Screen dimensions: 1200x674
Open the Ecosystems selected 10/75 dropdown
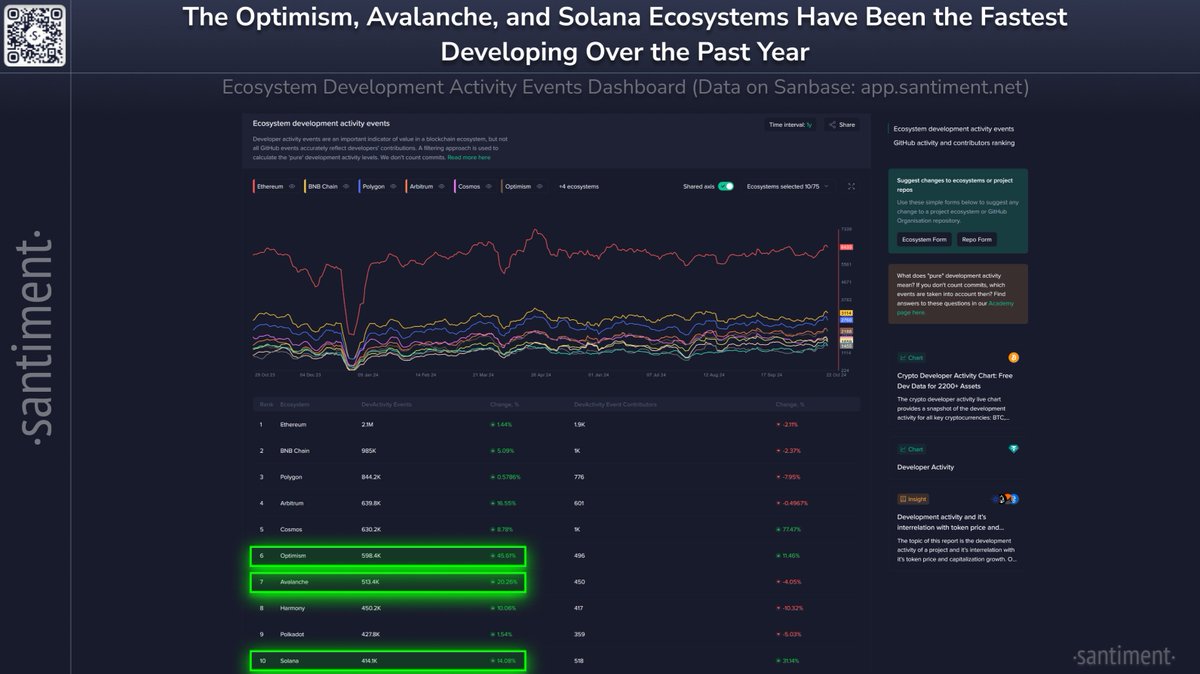pos(785,186)
